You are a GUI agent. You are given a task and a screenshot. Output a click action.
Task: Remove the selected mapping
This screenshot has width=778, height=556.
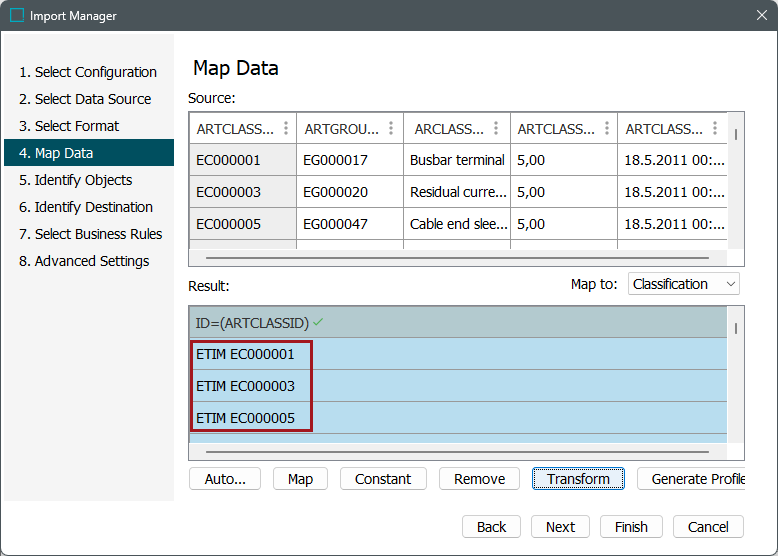click(x=479, y=479)
